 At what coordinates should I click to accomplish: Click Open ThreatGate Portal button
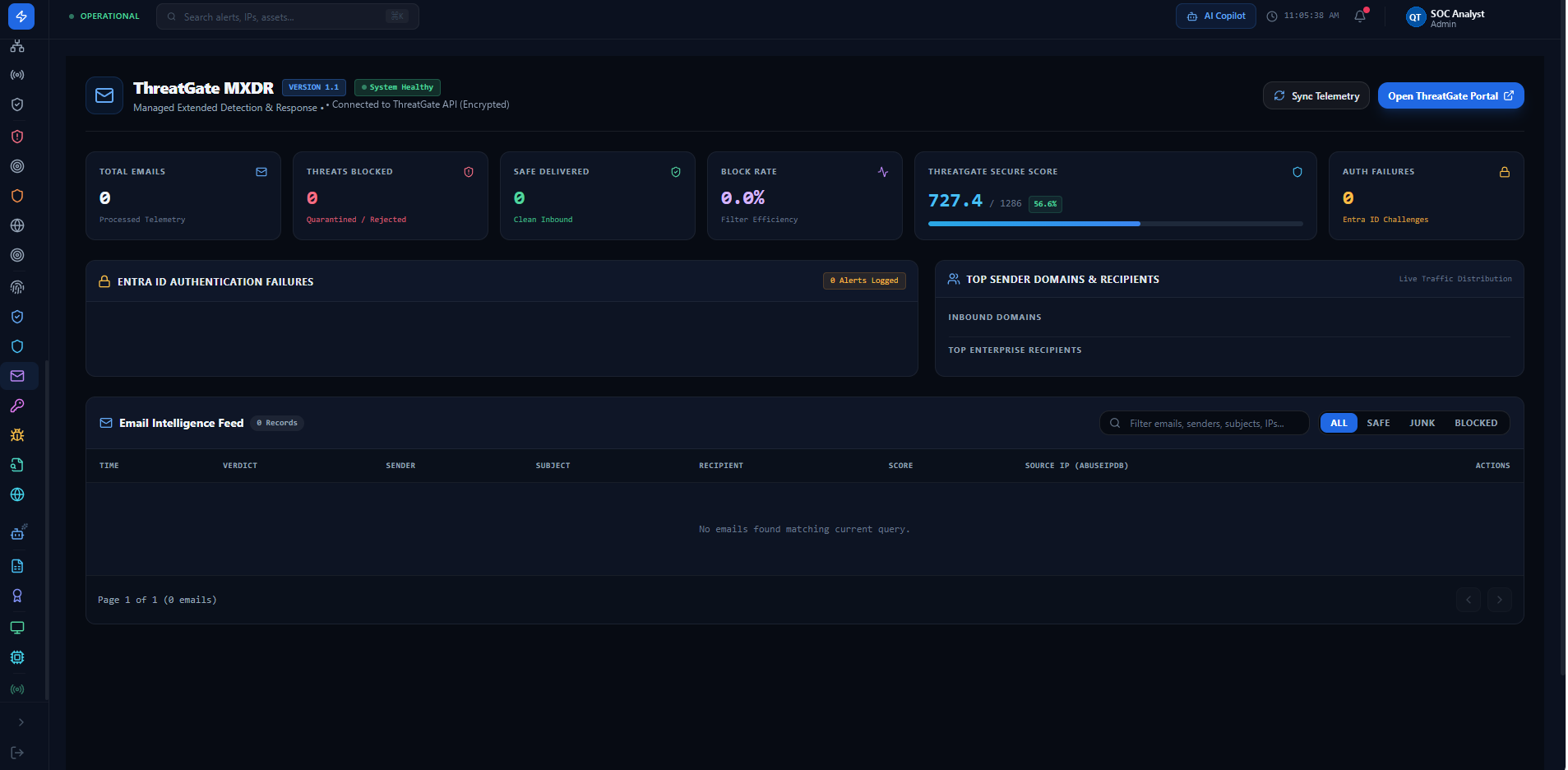pos(1450,95)
